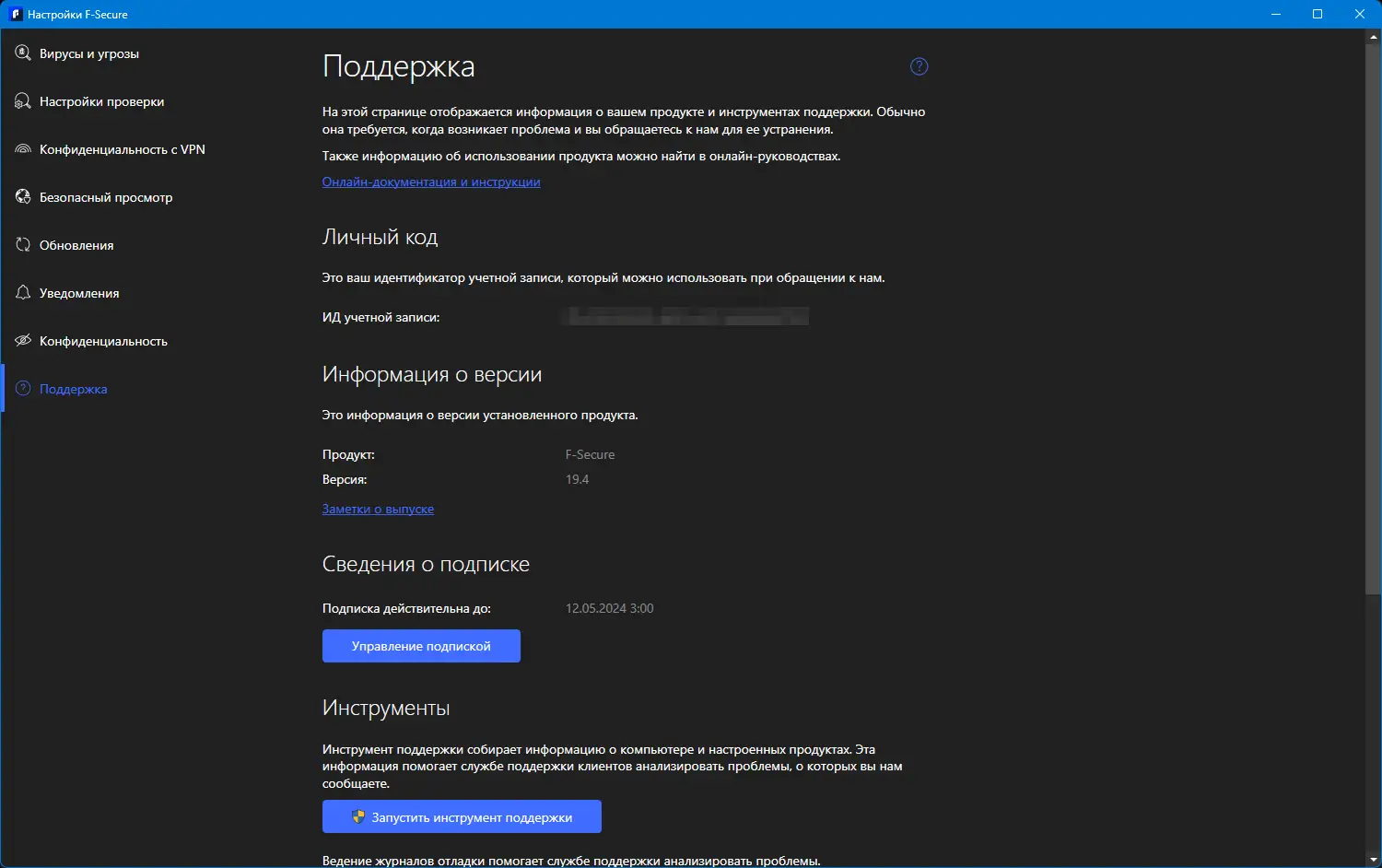Click the F-Secure logo in title bar
1382x868 pixels.
coord(15,14)
